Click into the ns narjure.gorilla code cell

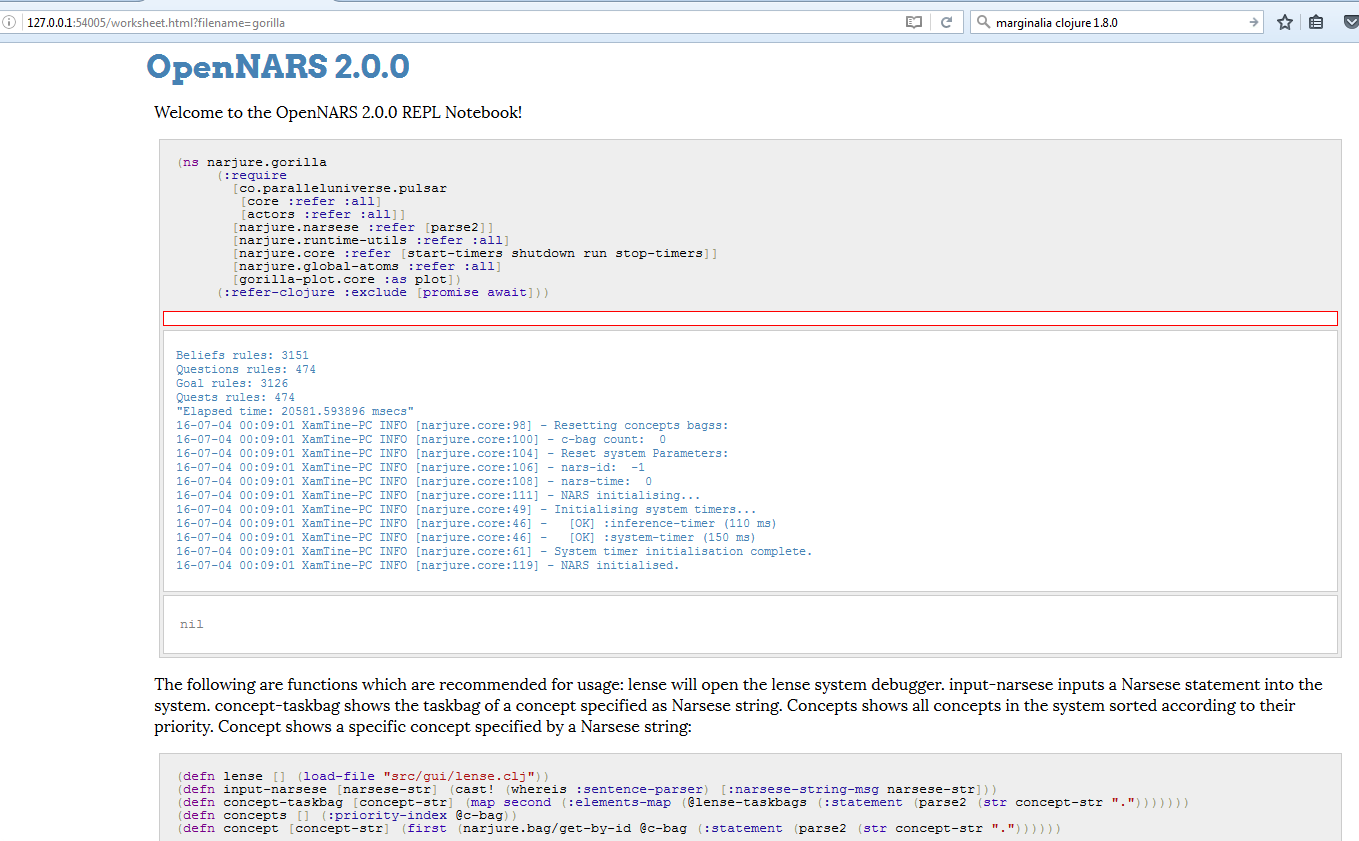pyautogui.click(x=750, y=226)
